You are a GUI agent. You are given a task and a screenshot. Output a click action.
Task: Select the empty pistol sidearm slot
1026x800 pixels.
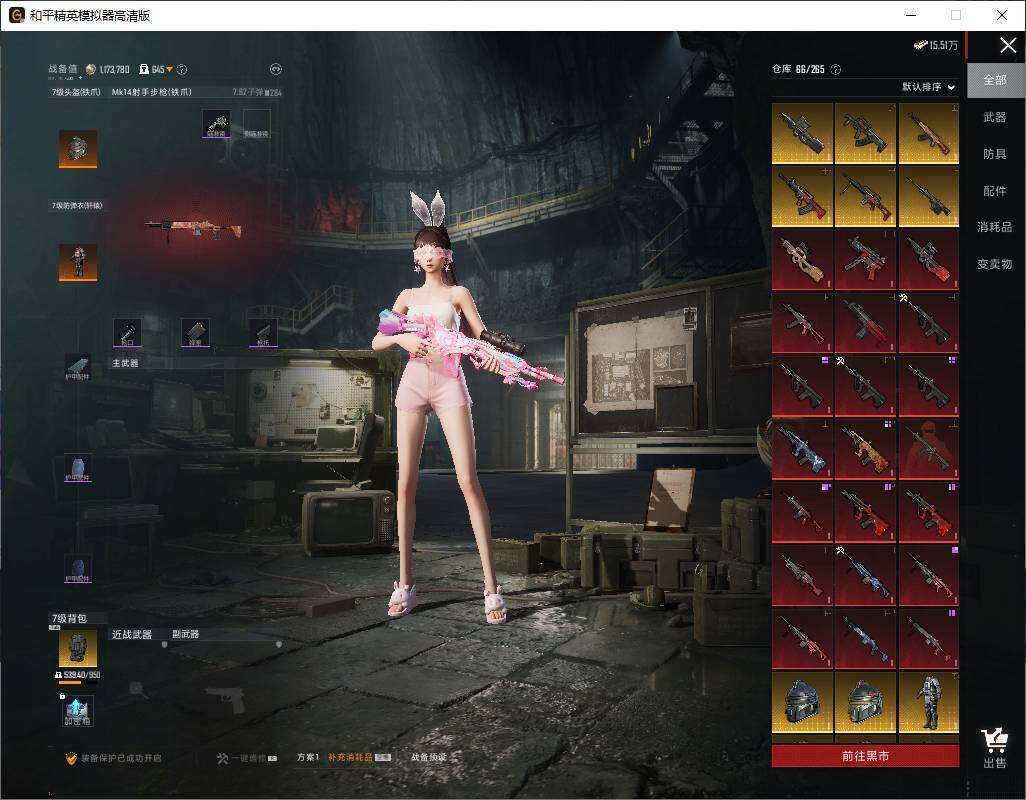point(225,701)
